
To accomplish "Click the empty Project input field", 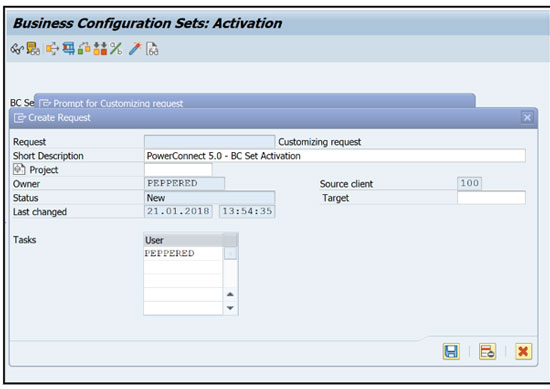I will coord(178,170).
